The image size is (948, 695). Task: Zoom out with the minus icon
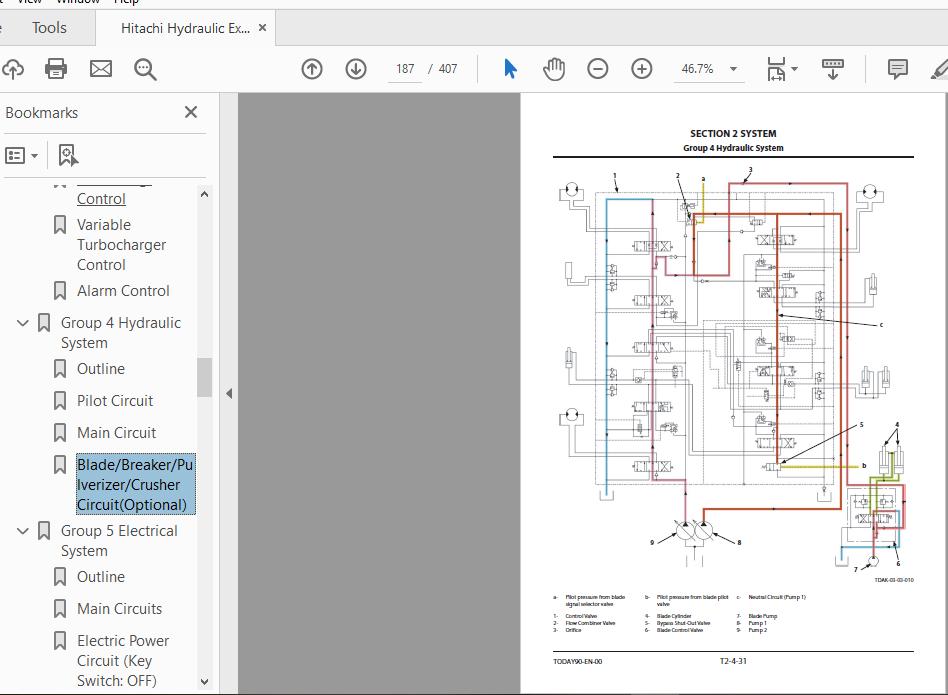[598, 69]
